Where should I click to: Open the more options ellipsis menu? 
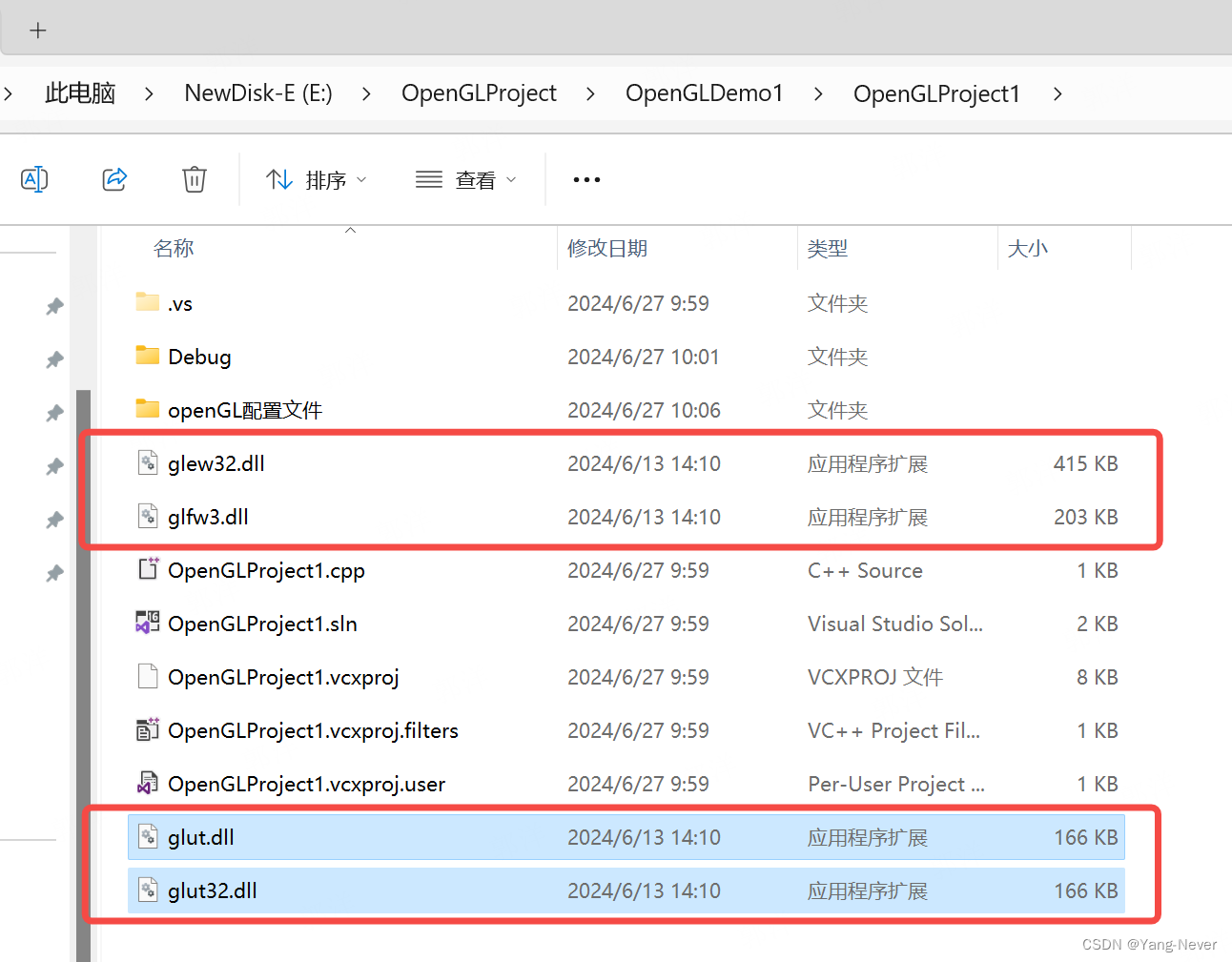tap(586, 179)
